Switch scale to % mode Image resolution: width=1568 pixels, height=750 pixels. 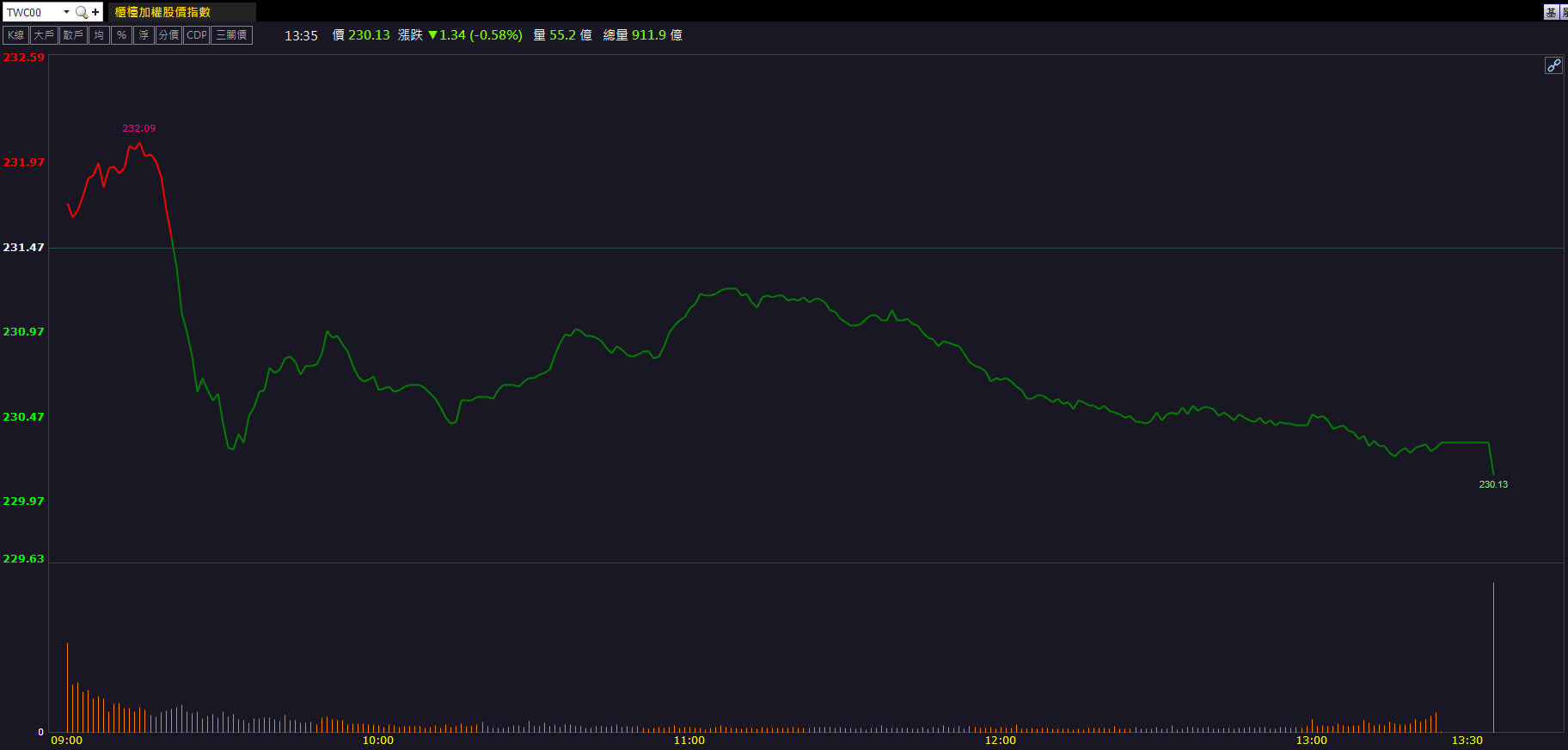coord(121,35)
